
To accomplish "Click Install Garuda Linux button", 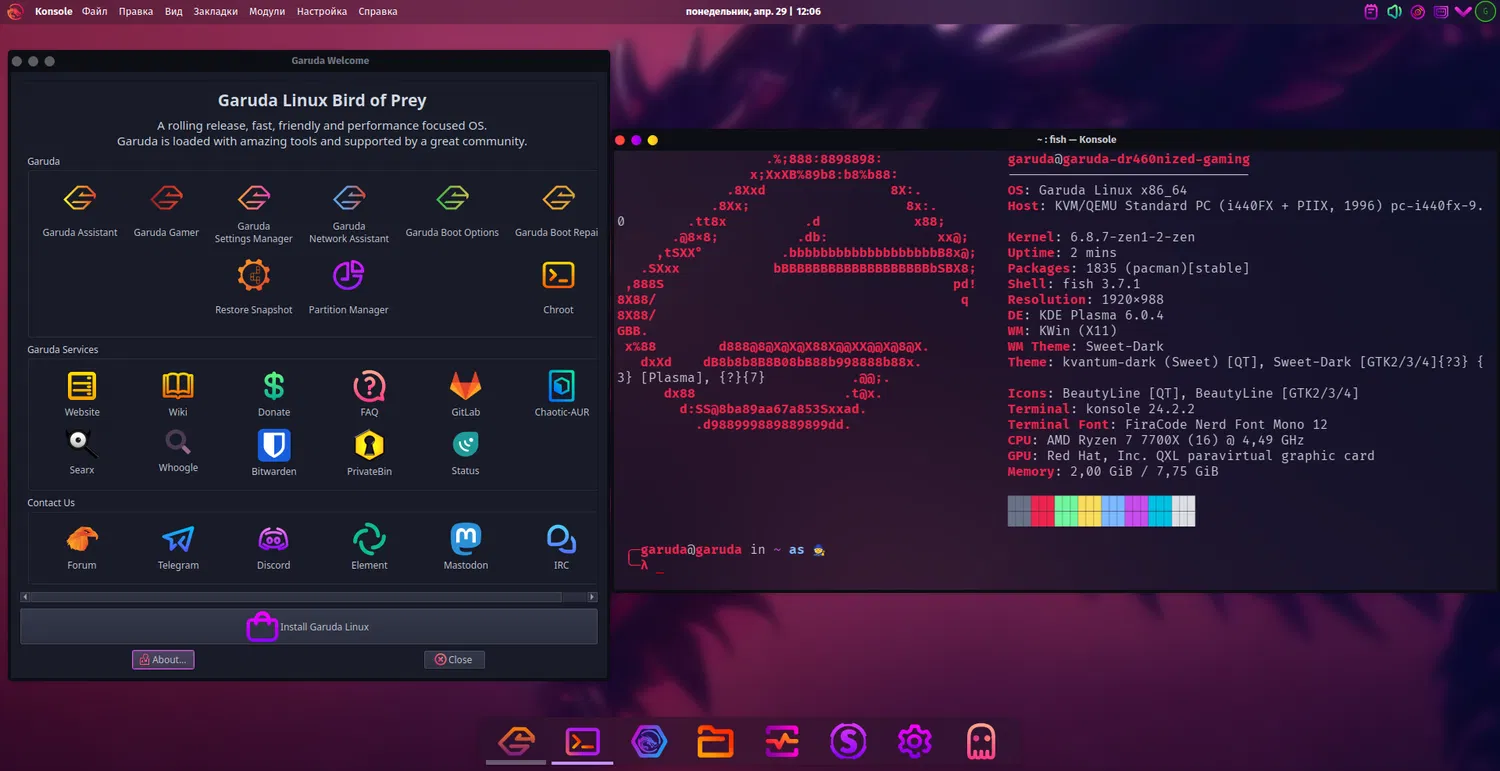I will pyautogui.click(x=309, y=627).
